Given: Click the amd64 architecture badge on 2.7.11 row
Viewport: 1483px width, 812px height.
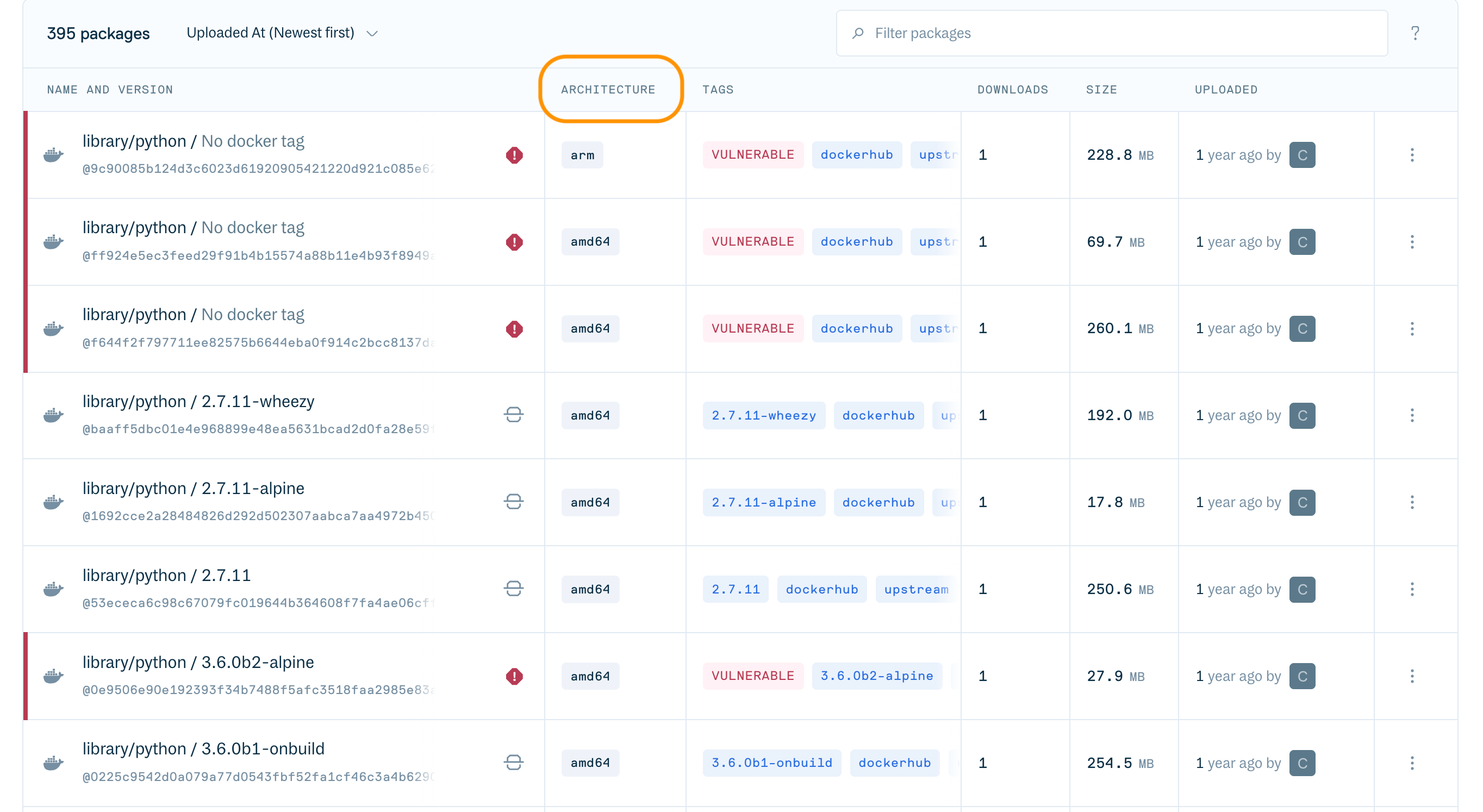Looking at the screenshot, I should [x=590, y=589].
